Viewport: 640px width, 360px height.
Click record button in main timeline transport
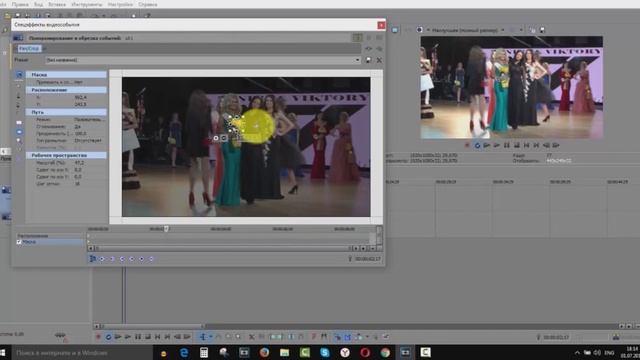coord(98,337)
